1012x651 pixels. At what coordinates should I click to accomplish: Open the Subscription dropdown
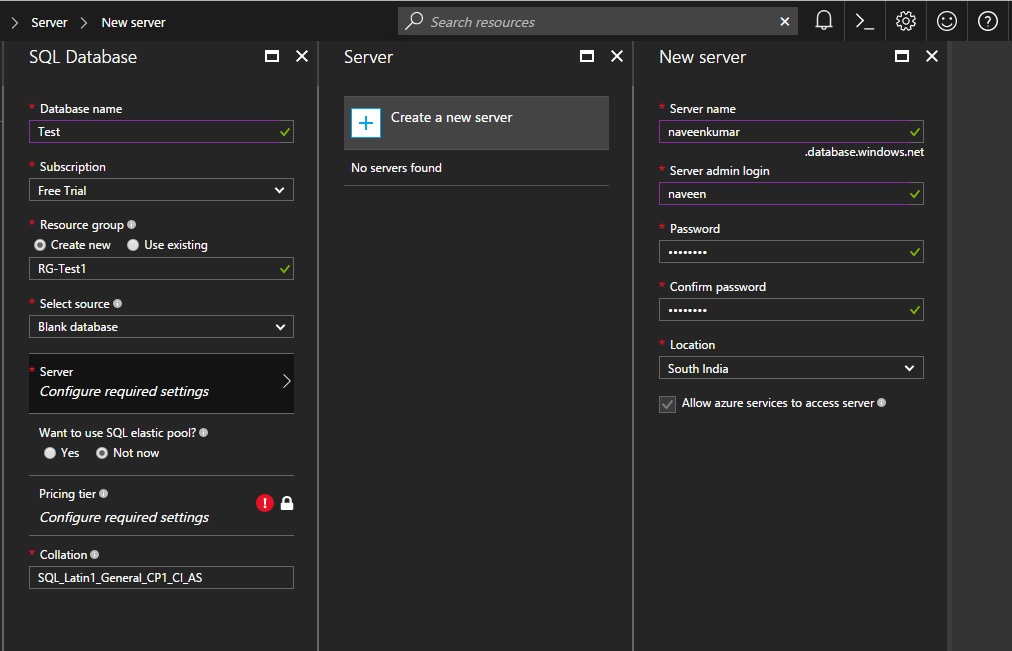pyautogui.click(x=161, y=190)
